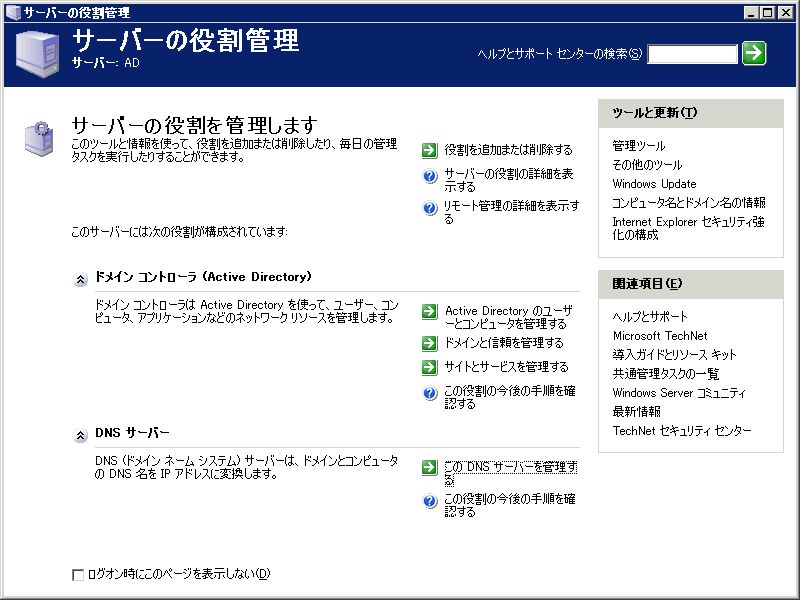Screen dimensions: 800x600
Task: Click help icon for next steps under Active Directory
Action: [430, 393]
